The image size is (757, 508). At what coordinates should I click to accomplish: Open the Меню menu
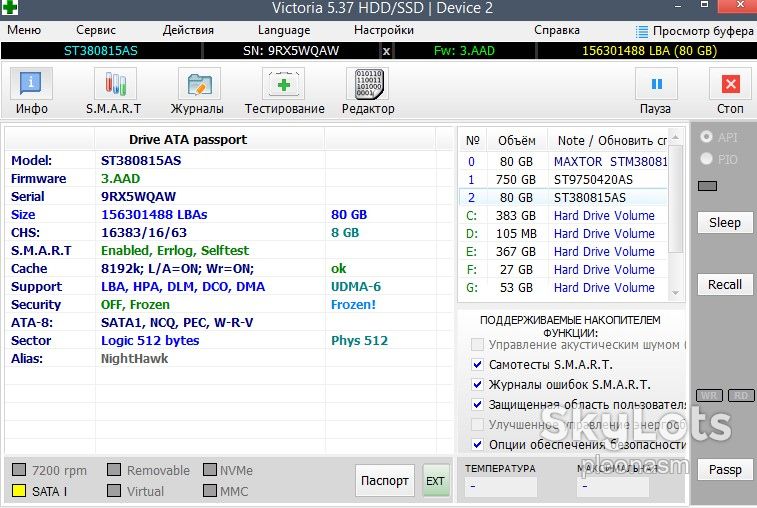[24, 30]
